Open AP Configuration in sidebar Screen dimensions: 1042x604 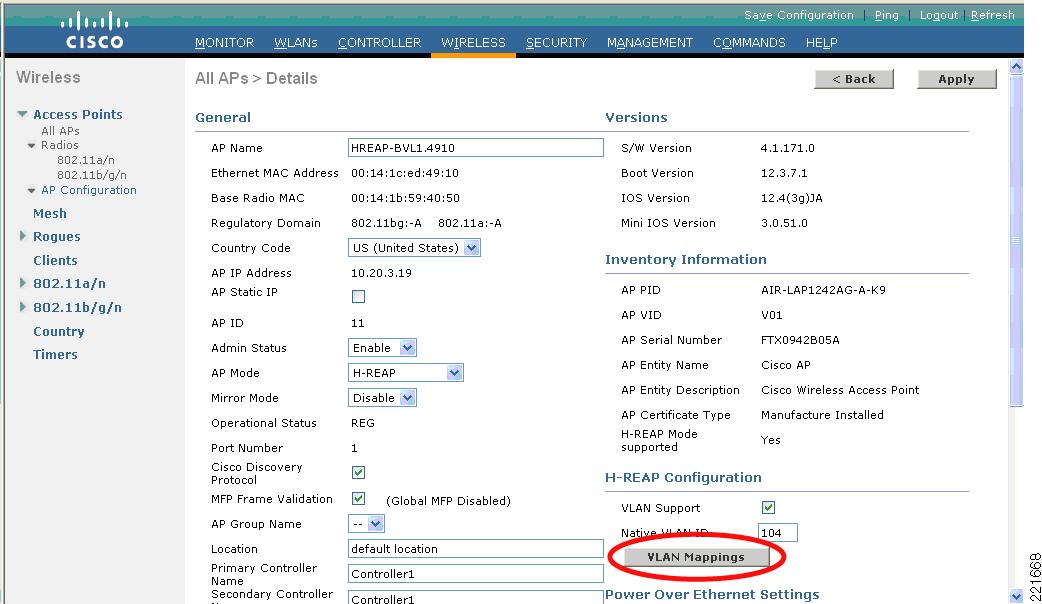coord(89,190)
